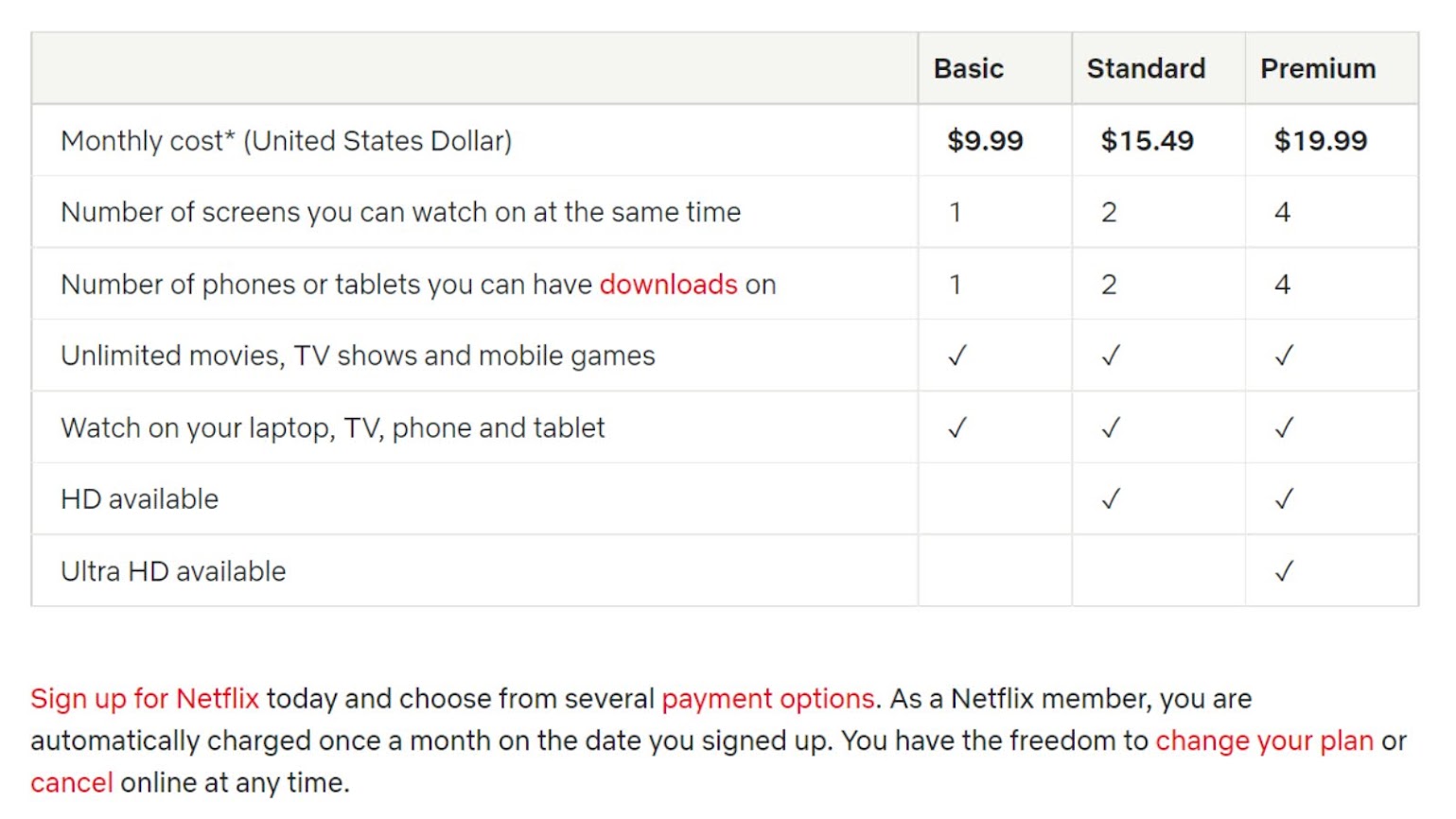Click the Ultra HD checkmark under Premium
This screenshot has height=819, width=1456.
[1284, 571]
